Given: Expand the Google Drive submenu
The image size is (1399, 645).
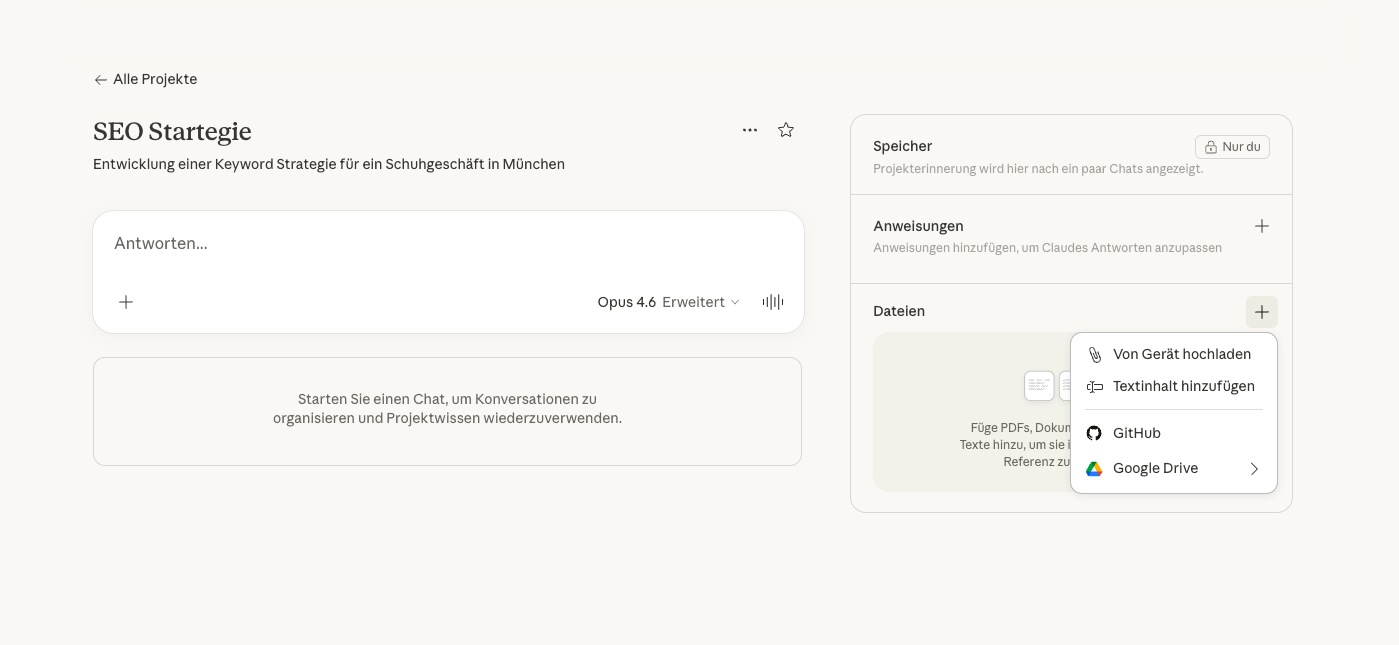Looking at the screenshot, I should click(x=1173, y=468).
